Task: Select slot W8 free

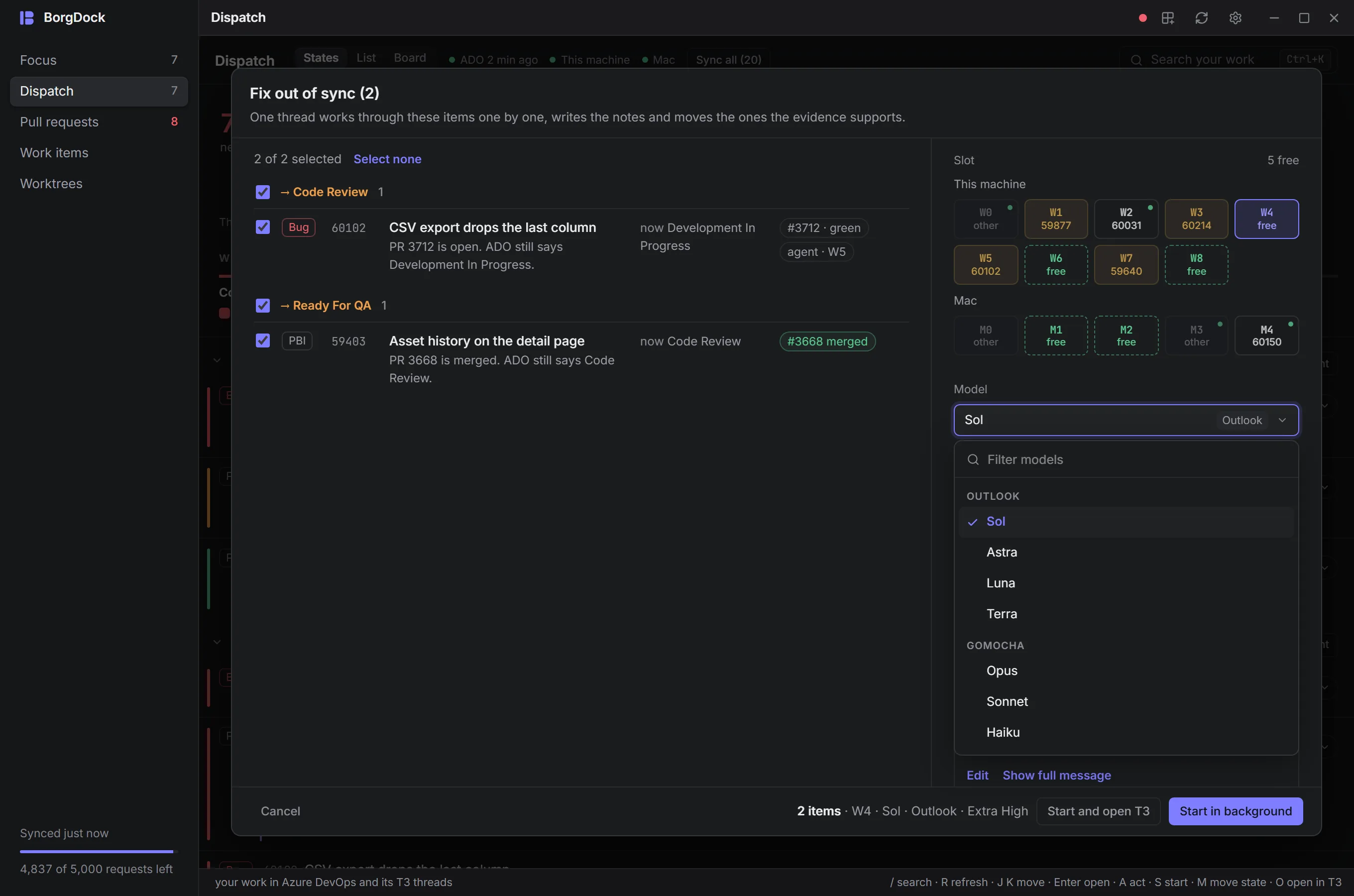Action: click(1196, 265)
